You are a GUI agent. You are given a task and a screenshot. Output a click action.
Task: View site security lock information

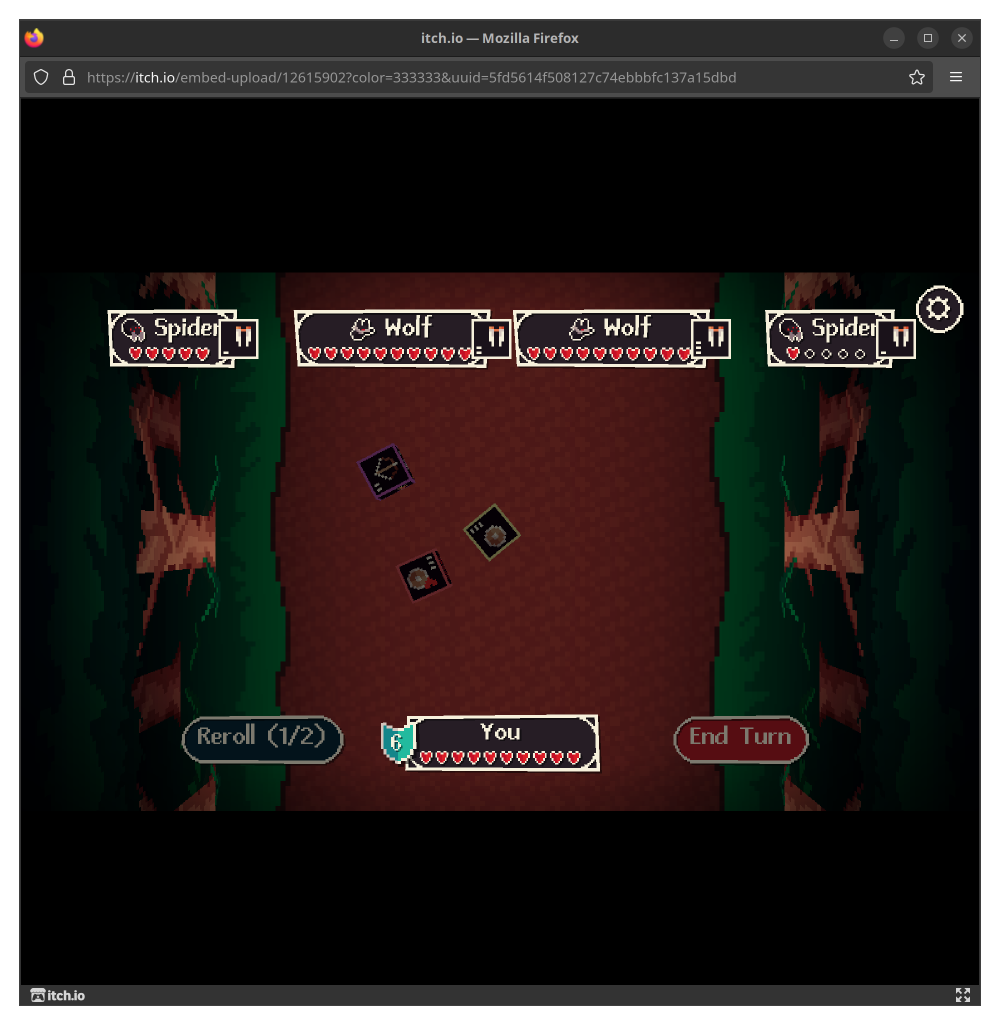pos(69,77)
